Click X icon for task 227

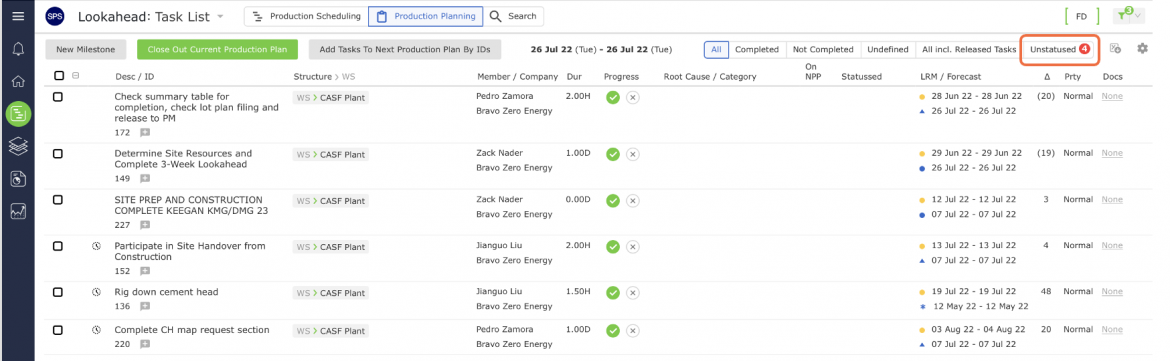coord(632,201)
